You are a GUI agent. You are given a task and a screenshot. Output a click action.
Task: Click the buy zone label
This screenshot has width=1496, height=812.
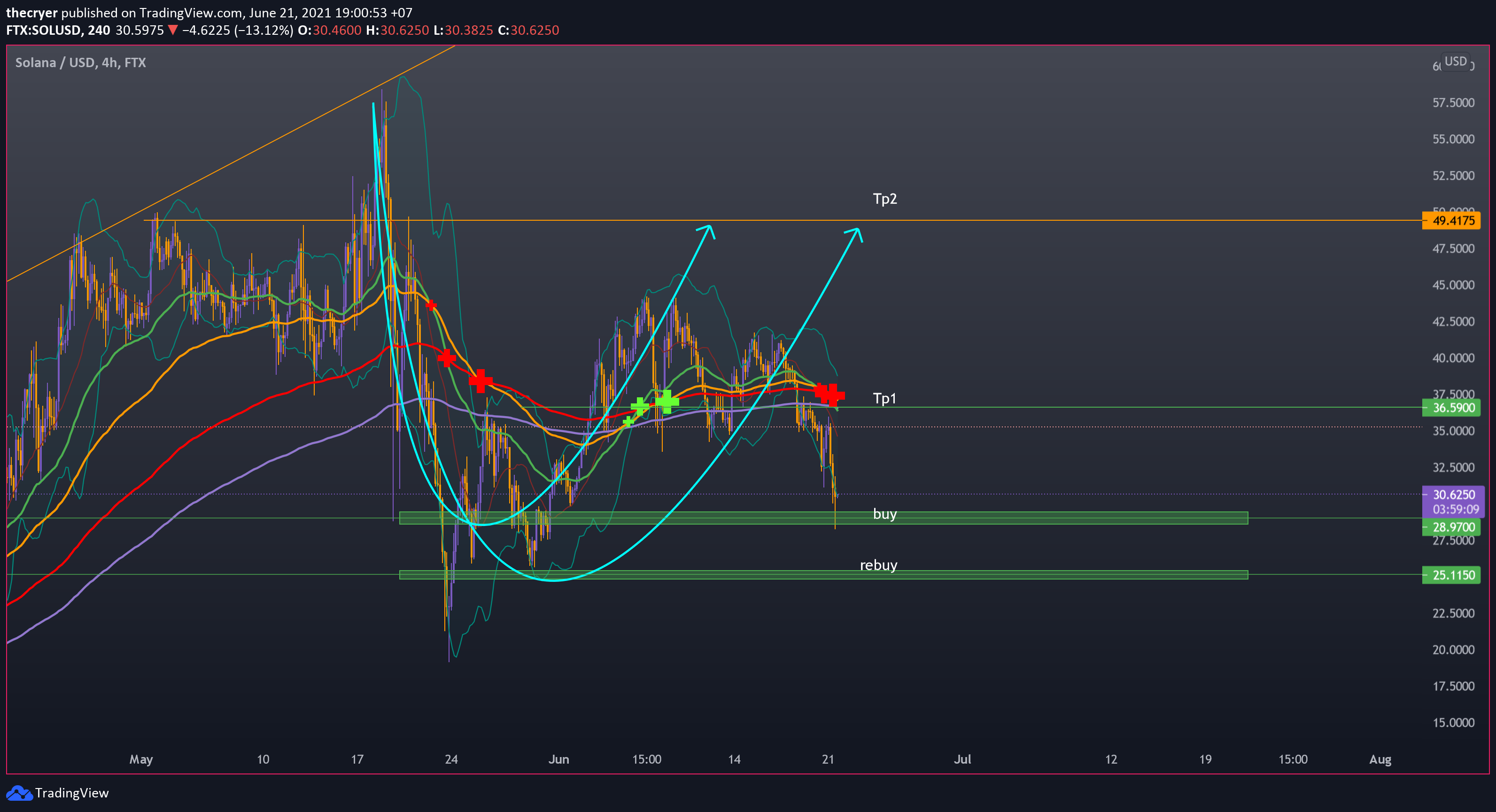coord(885,515)
